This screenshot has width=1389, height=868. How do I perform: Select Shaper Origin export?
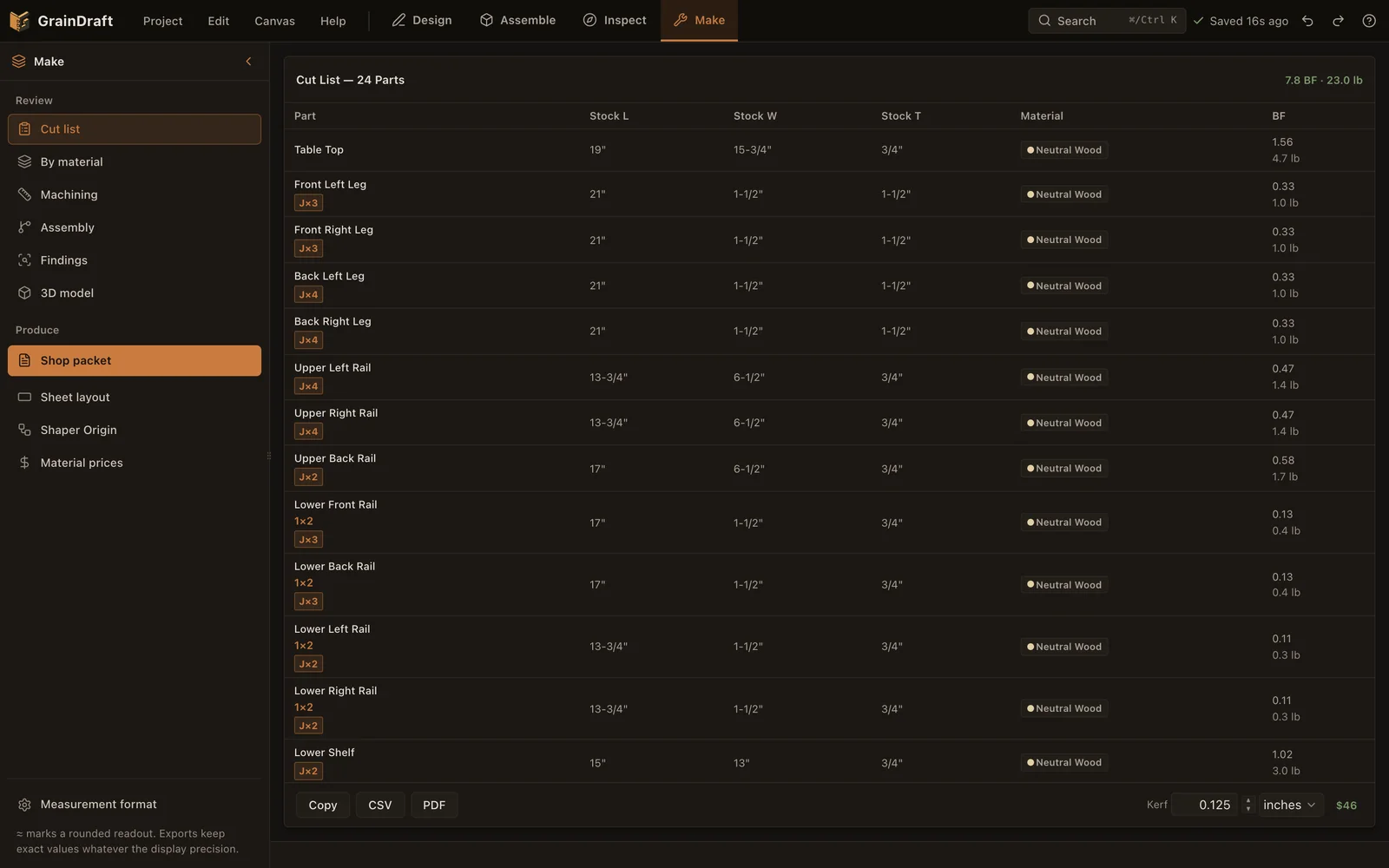[x=135, y=431]
